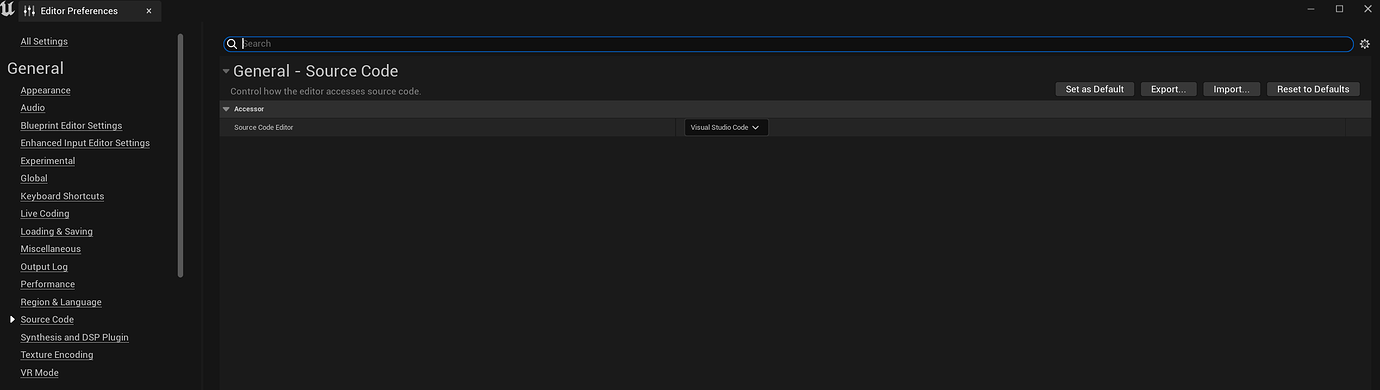Image resolution: width=1380 pixels, height=390 pixels.
Task: Open Appearance settings
Action: (45, 90)
